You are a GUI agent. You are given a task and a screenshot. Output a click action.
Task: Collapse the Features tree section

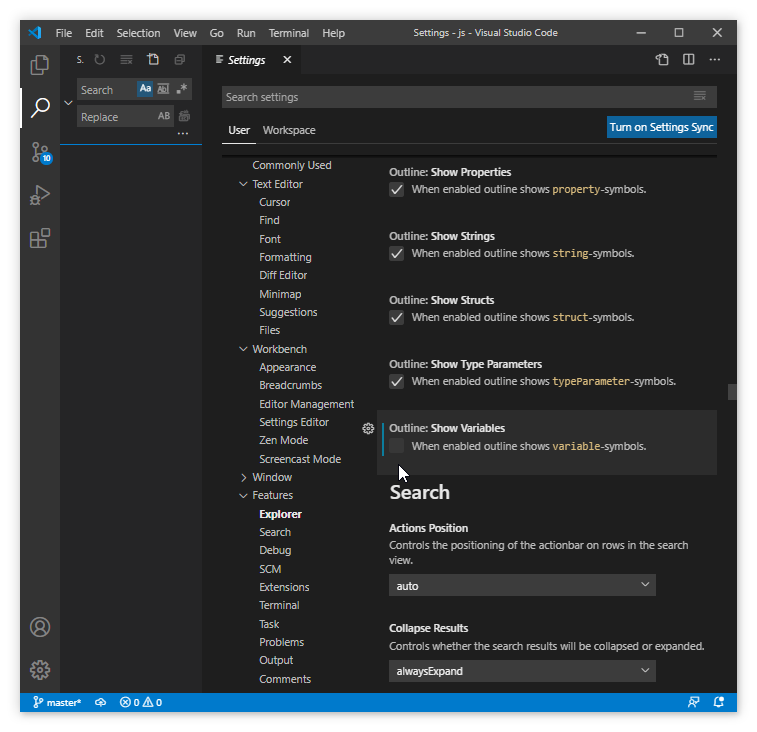point(243,495)
